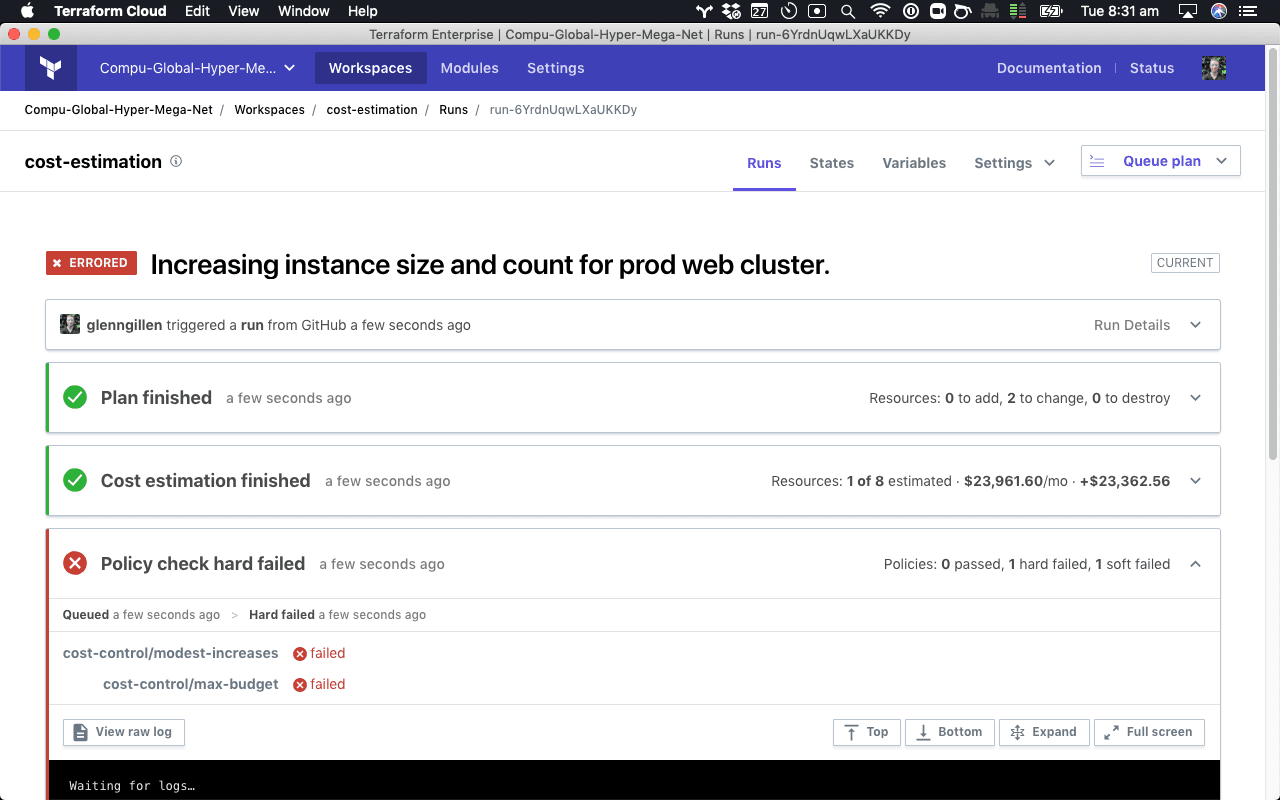The image size is (1280, 800).
Task: Open workspace Settings dropdown tab
Action: tap(1014, 163)
